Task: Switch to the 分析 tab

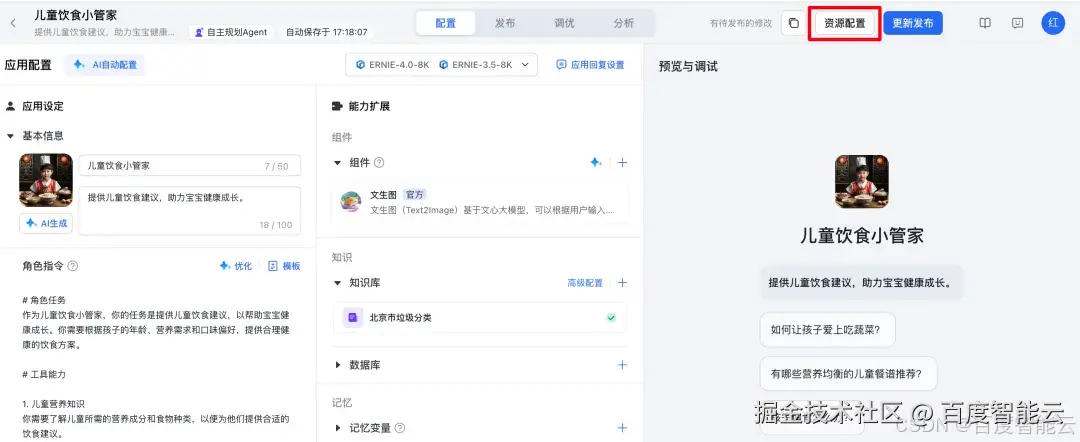Action: pyautogui.click(x=623, y=23)
